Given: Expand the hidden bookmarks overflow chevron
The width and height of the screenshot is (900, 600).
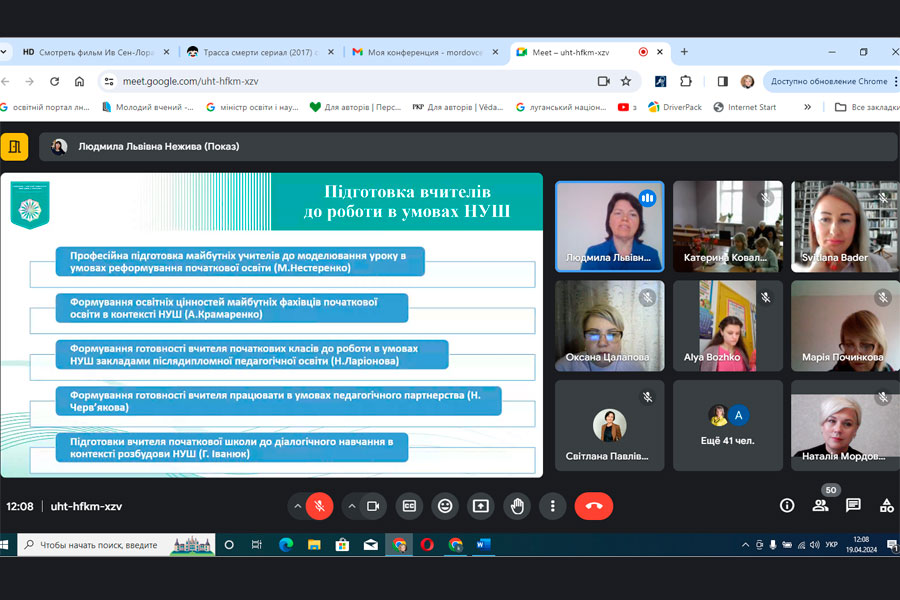Looking at the screenshot, I should click(807, 107).
